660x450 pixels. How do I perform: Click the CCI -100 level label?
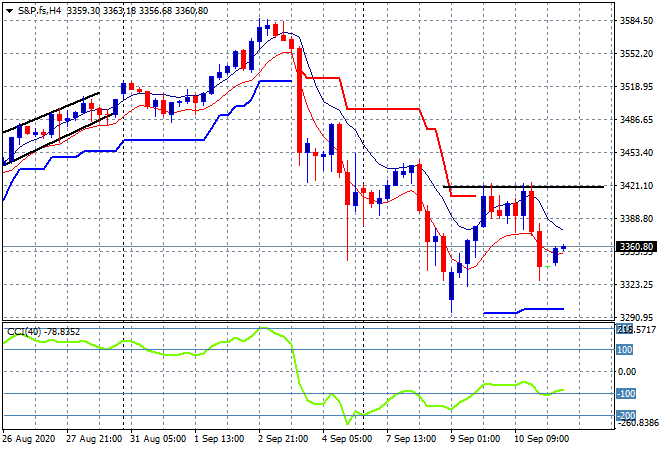click(626, 394)
